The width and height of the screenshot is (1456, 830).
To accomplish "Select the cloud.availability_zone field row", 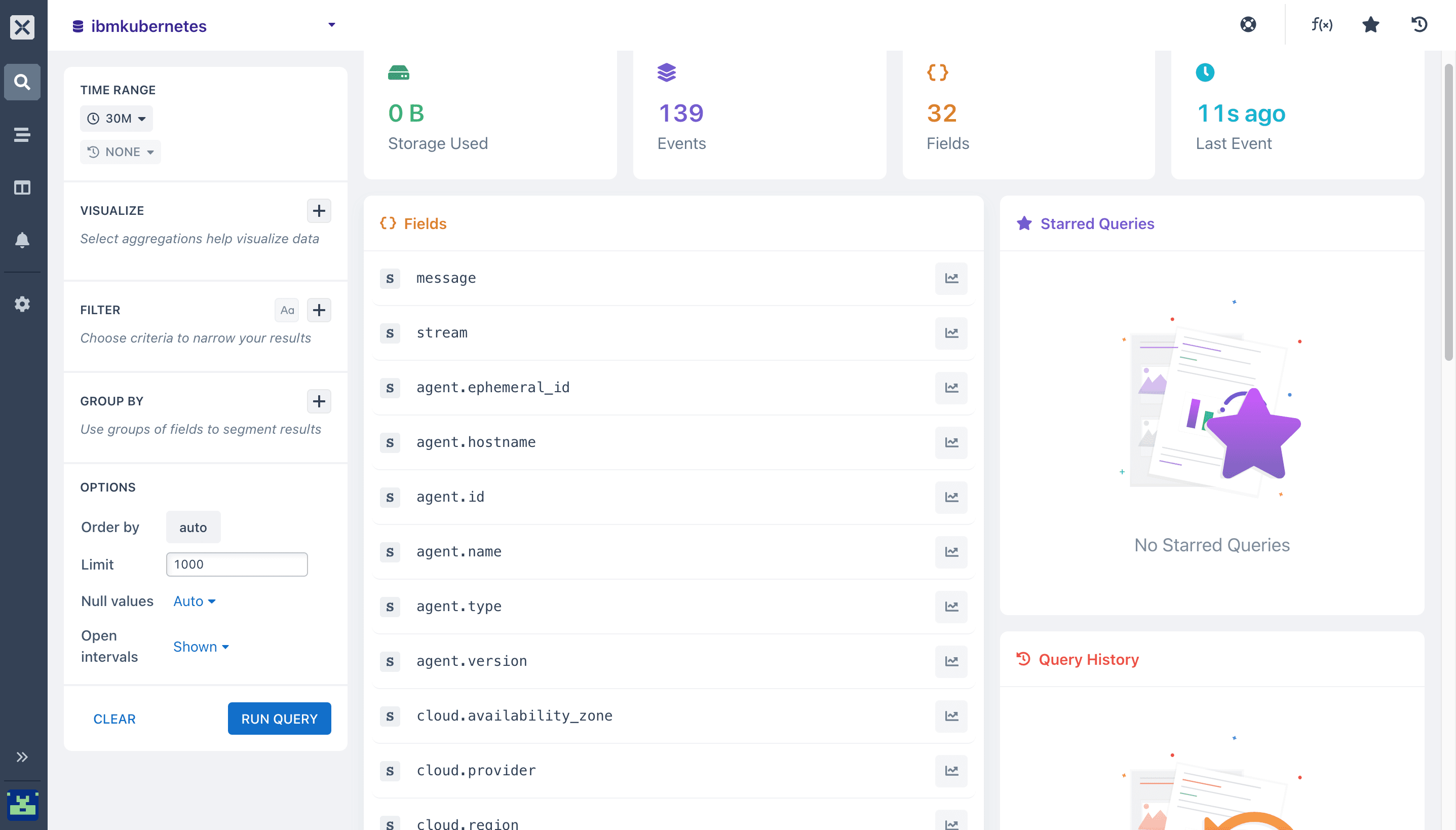I will tap(673, 716).
